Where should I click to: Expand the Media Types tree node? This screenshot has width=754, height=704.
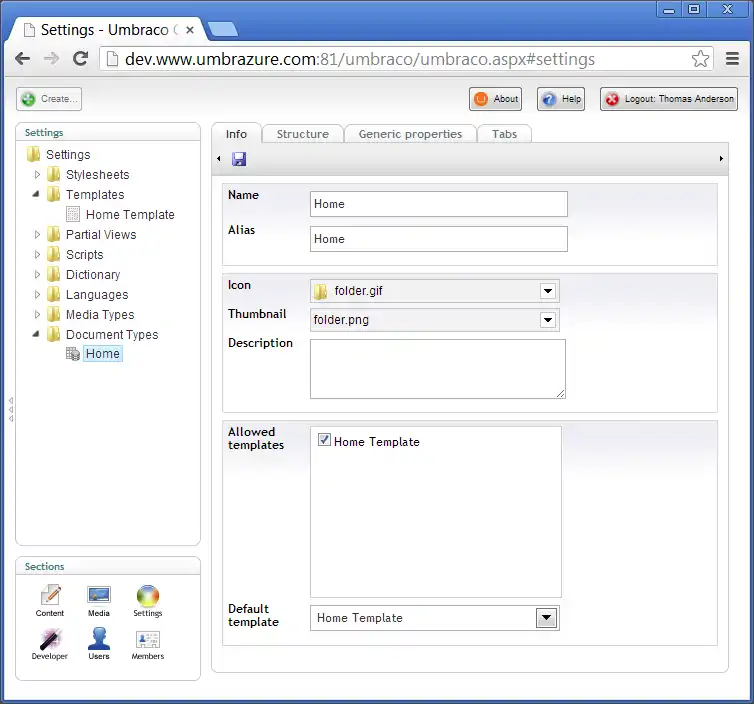[x=37, y=314]
